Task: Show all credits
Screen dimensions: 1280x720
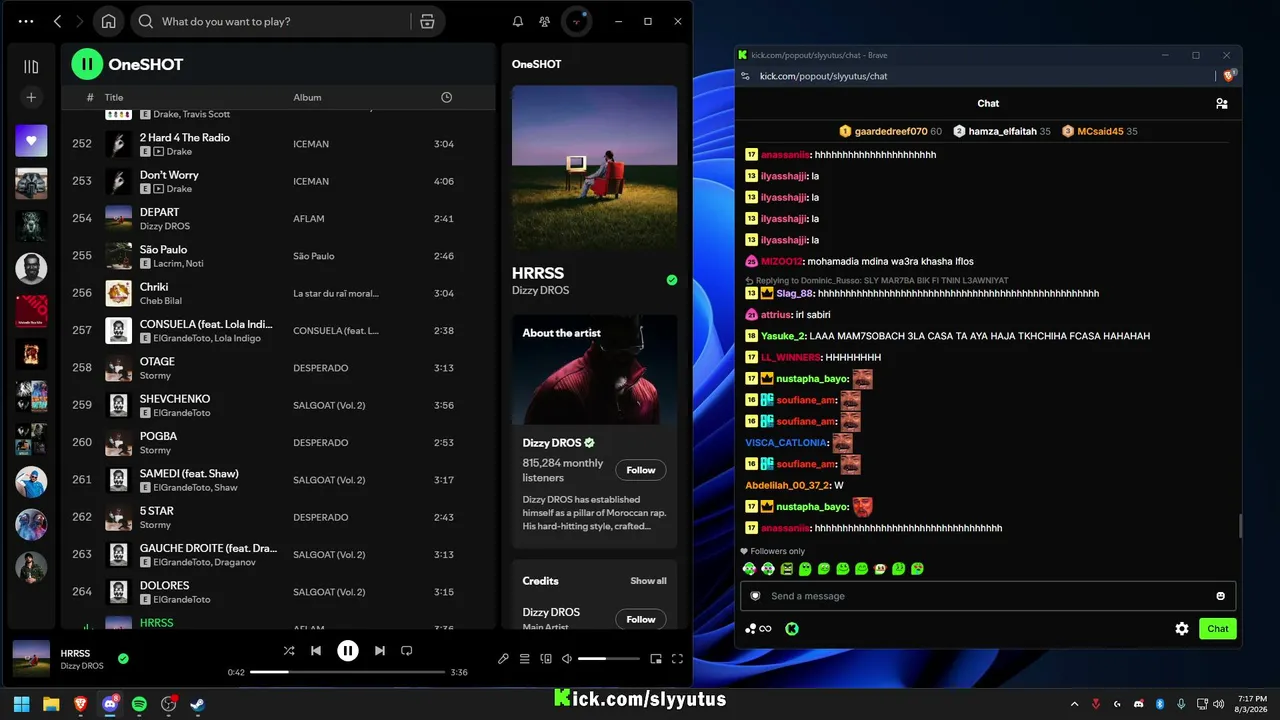Action: [648, 581]
